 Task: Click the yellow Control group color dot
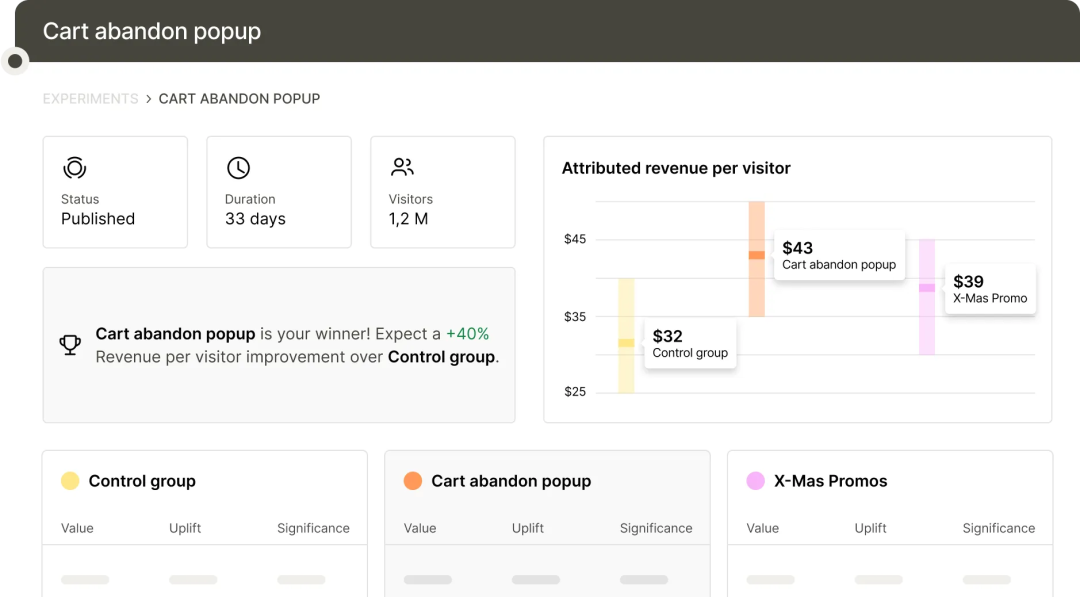(70, 481)
